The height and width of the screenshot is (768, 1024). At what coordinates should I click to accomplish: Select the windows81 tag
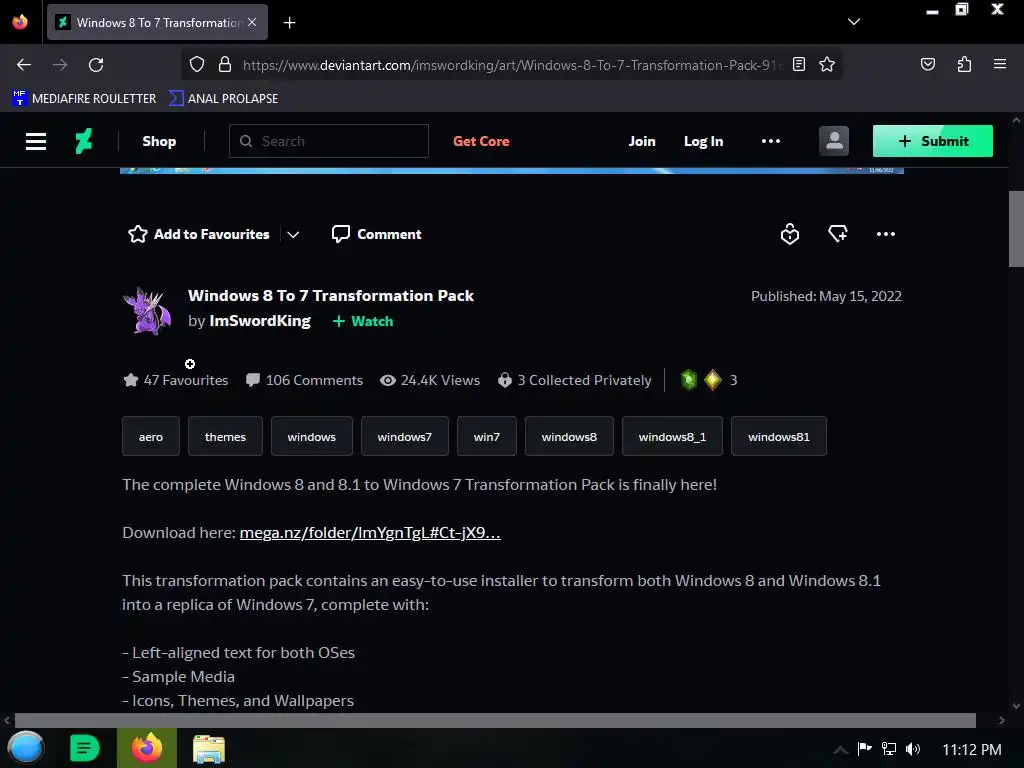pos(779,436)
